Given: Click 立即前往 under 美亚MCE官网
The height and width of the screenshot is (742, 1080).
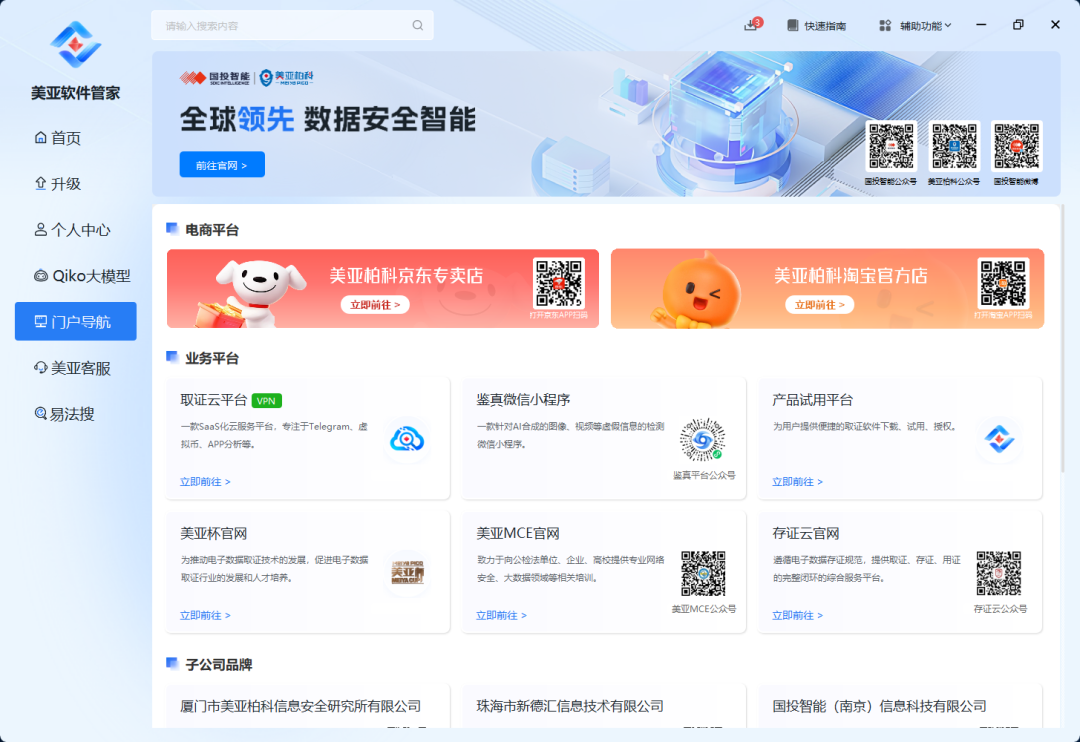Looking at the screenshot, I should click(x=501, y=615).
